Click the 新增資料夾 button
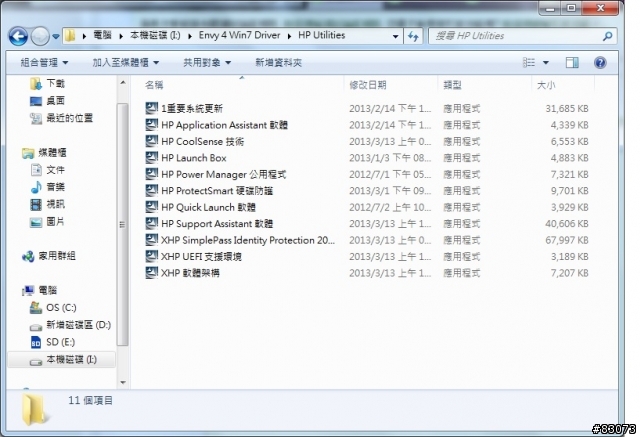This screenshot has width=640, height=437. coord(278,63)
